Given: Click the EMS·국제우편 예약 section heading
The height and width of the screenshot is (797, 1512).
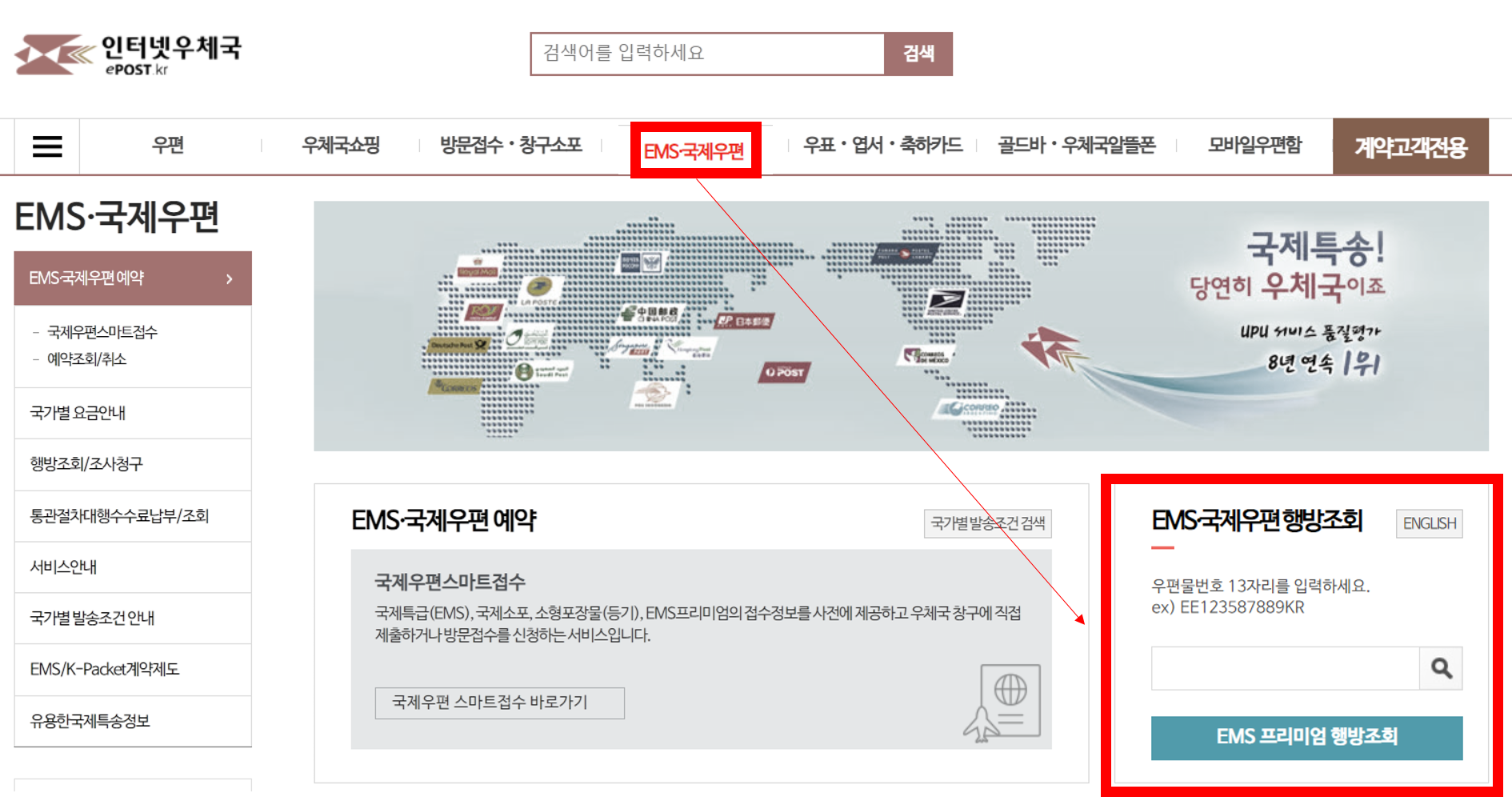Looking at the screenshot, I should pos(444,521).
